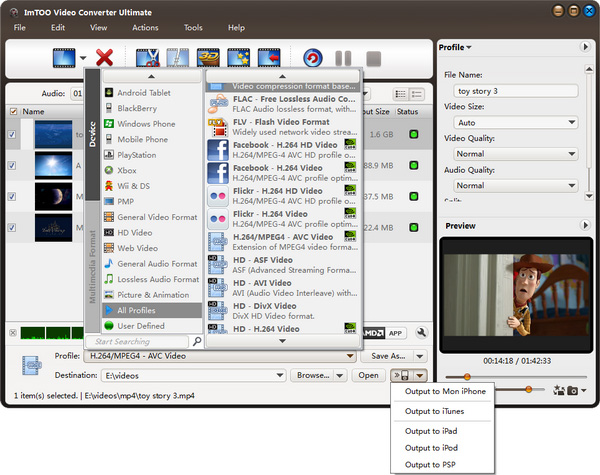Select HD AVI Video profile

tap(282, 287)
